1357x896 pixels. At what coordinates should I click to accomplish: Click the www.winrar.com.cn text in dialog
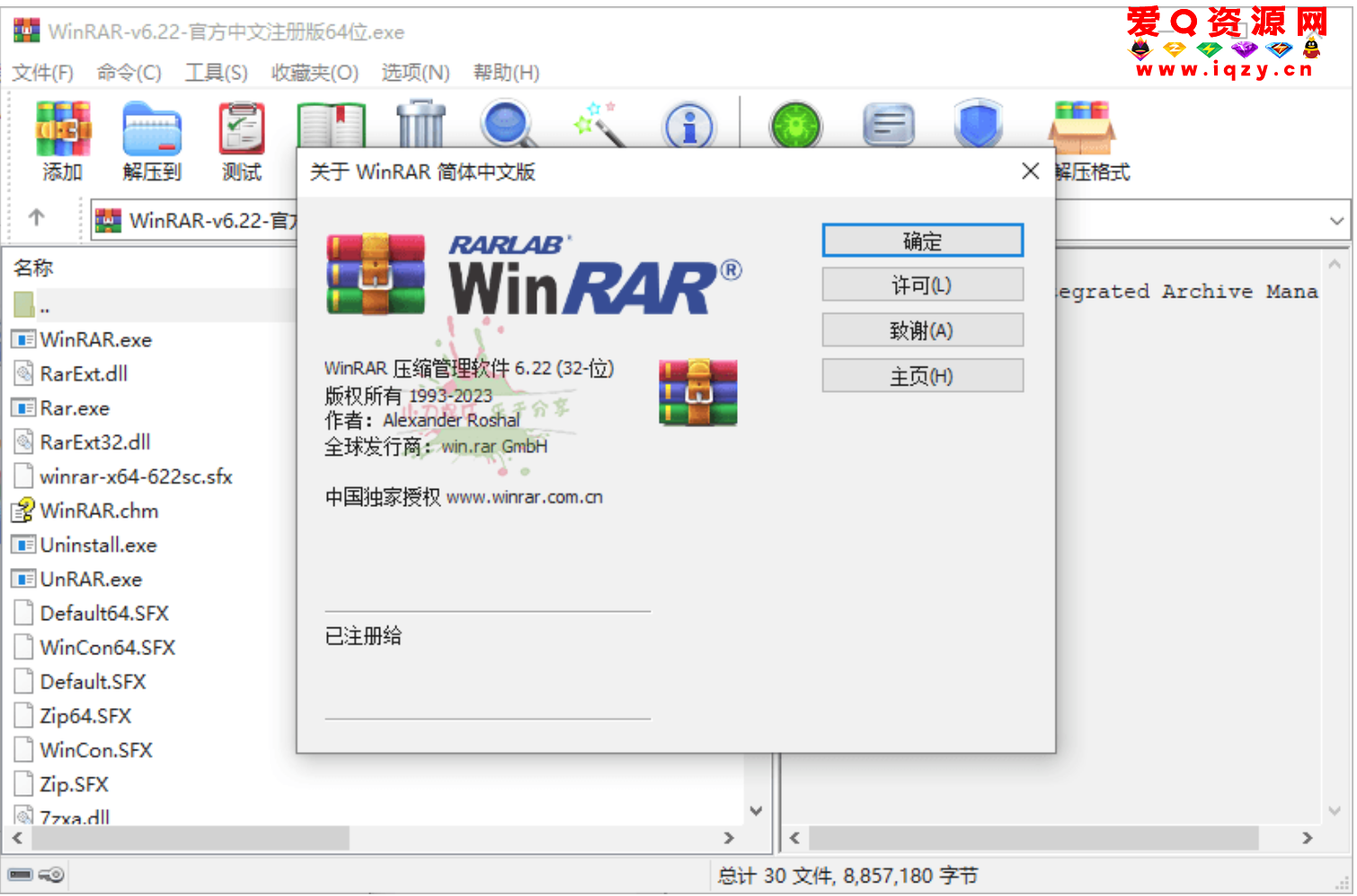(x=525, y=497)
